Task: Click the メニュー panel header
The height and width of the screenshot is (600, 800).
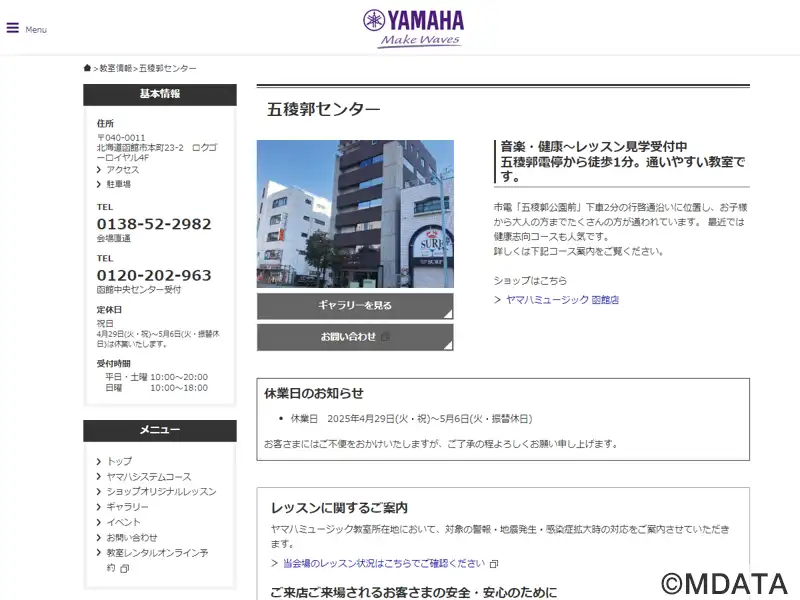Action: [160, 430]
